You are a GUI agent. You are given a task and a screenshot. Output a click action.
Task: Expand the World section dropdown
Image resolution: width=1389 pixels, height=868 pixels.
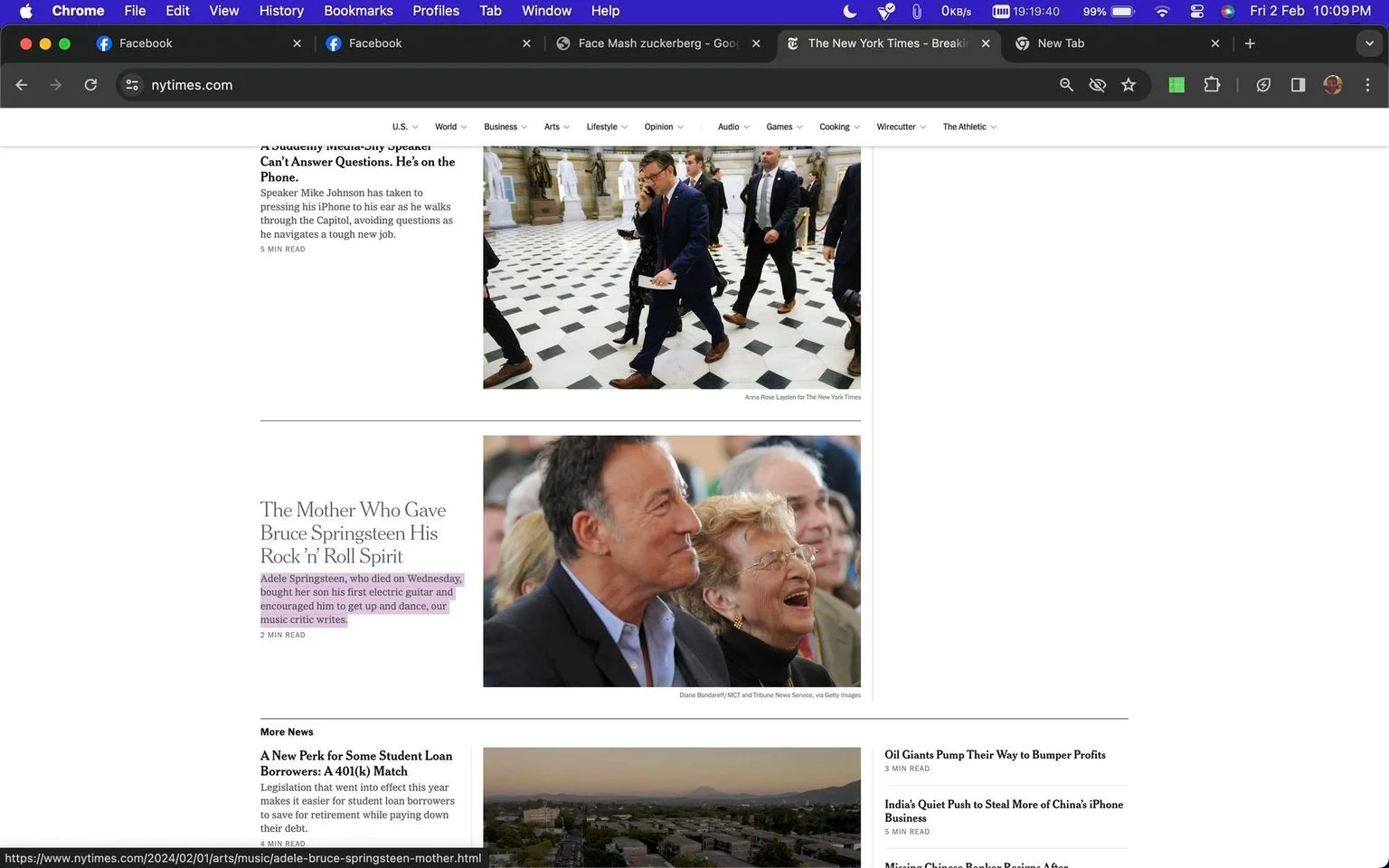[450, 127]
